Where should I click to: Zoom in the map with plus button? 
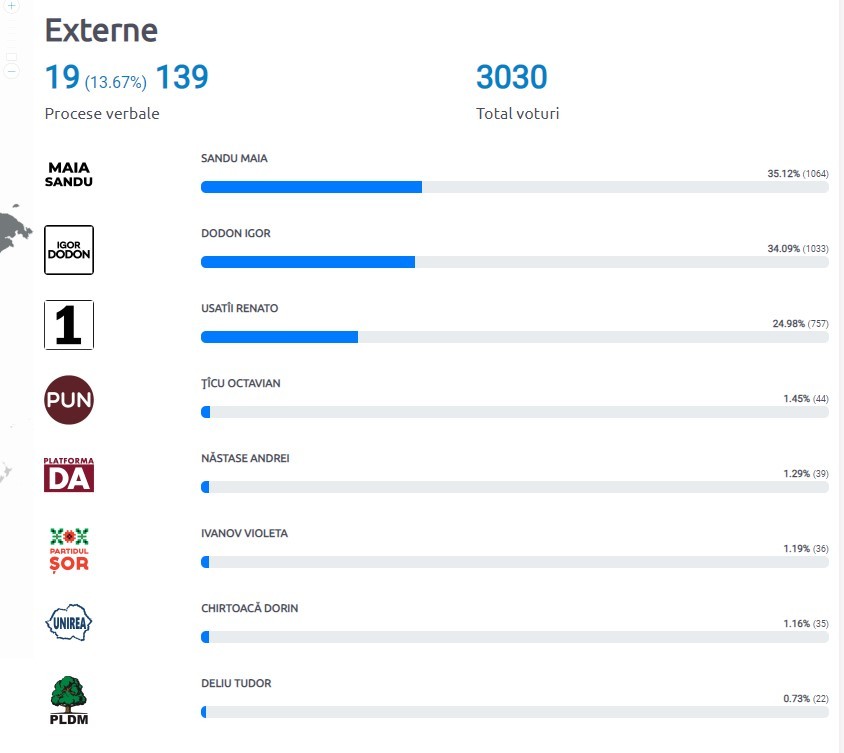pos(11,6)
